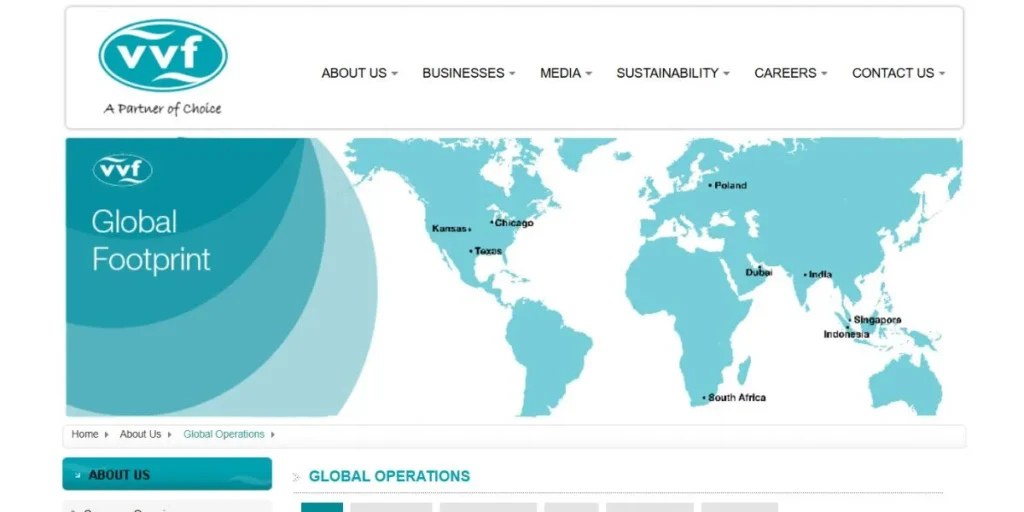Go to About Us in the breadcrumb
This screenshot has height=512, width=1024.
[x=140, y=434]
